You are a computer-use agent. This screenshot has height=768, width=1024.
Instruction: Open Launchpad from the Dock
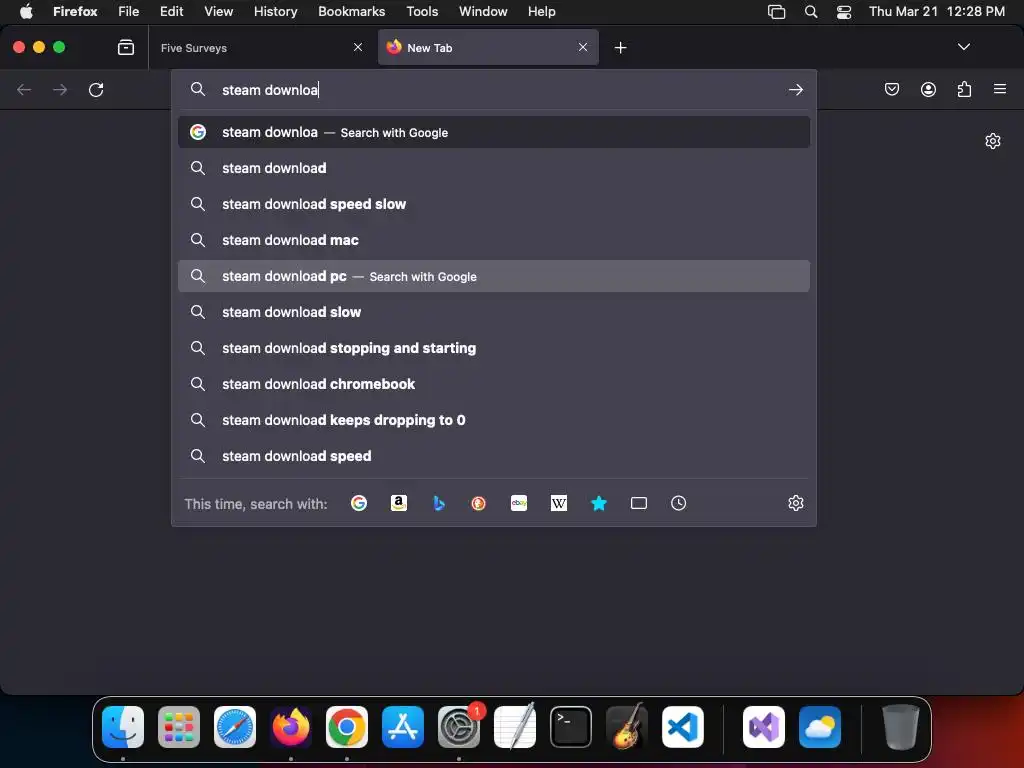point(179,727)
